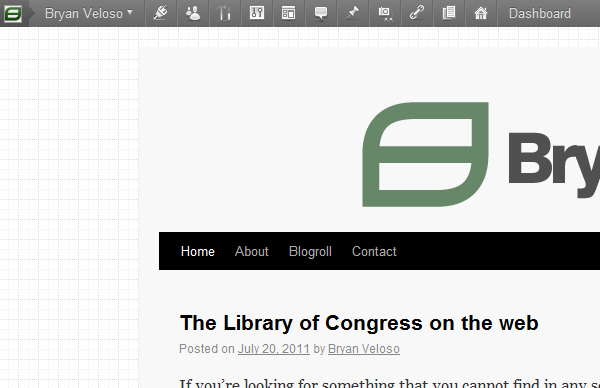Open the Plugins plug icon
600x388 pixels.
(161, 13)
